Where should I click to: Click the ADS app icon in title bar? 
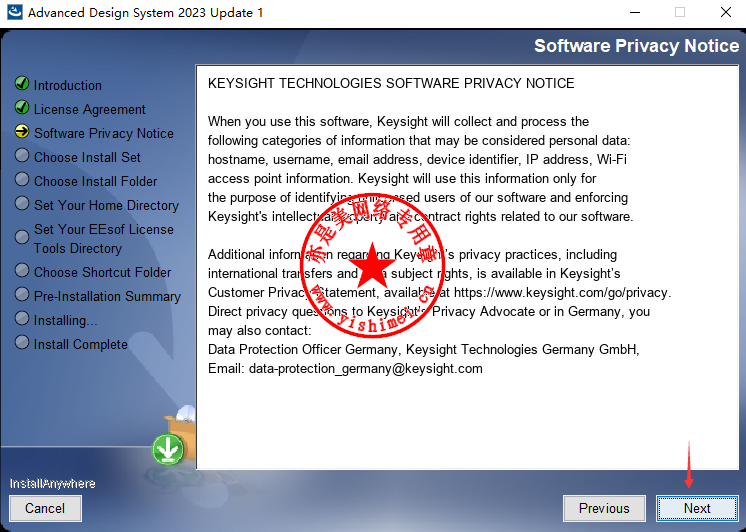pos(15,12)
